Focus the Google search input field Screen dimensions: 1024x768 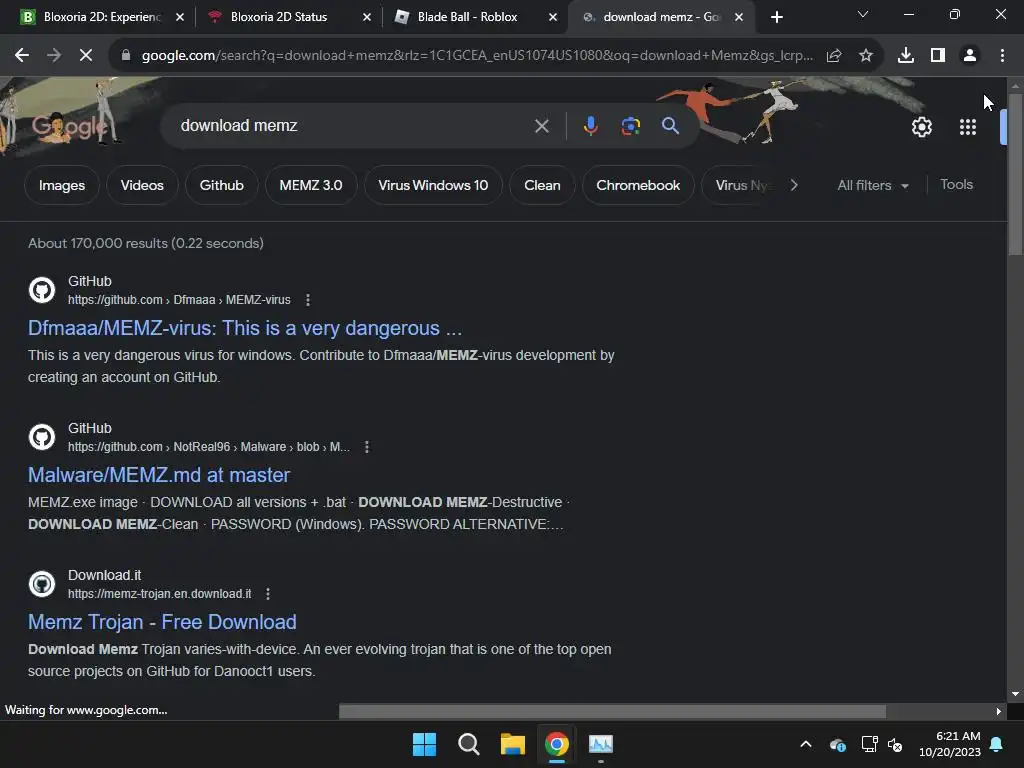click(353, 125)
